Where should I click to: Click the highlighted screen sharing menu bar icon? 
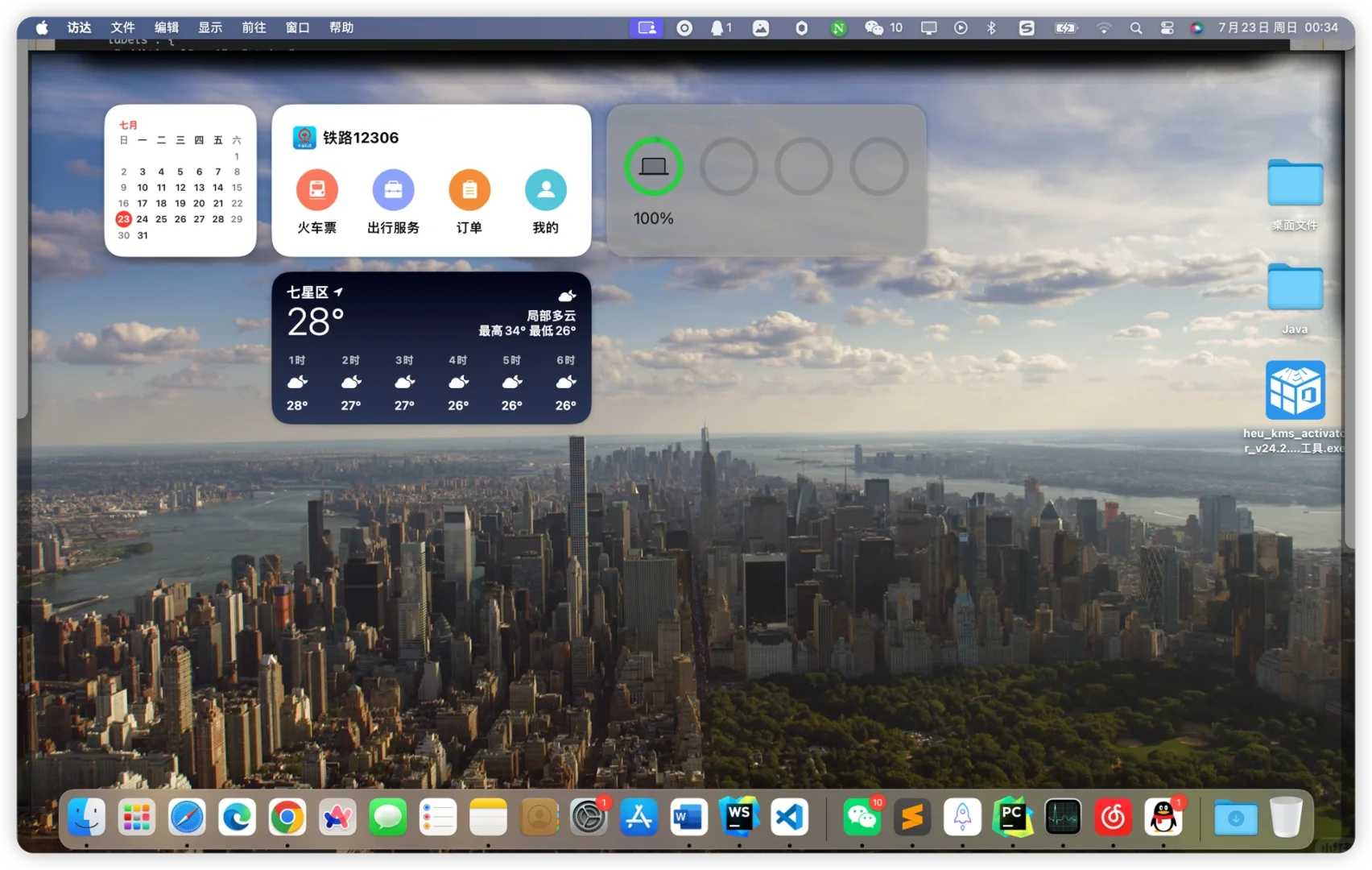click(647, 27)
